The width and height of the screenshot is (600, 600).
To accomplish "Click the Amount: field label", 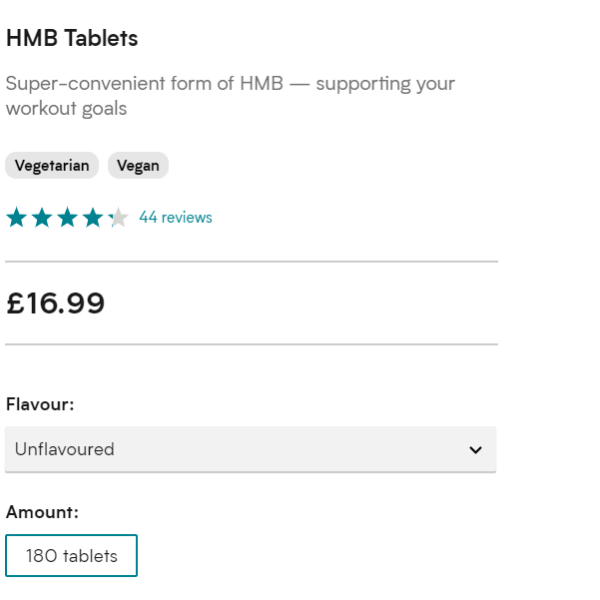I will [42, 512].
